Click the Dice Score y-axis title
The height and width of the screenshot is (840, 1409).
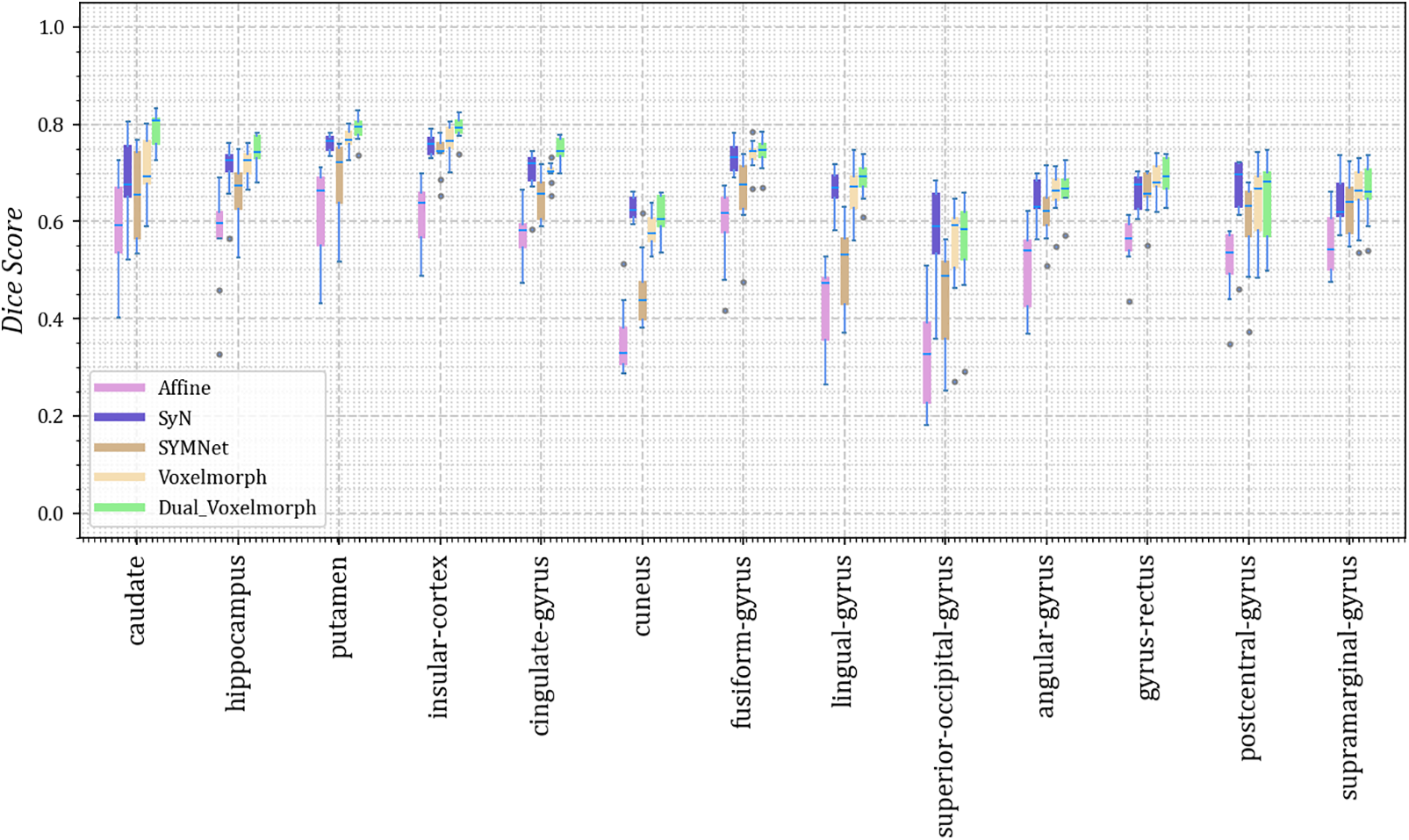[x=13, y=269]
